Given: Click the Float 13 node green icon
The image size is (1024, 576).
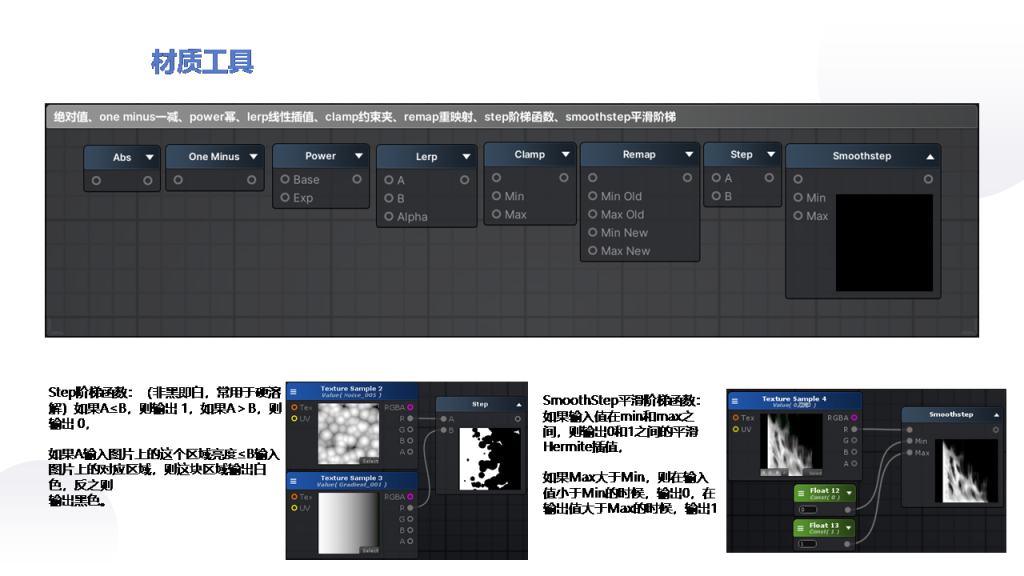Looking at the screenshot, I should (800, 528).
